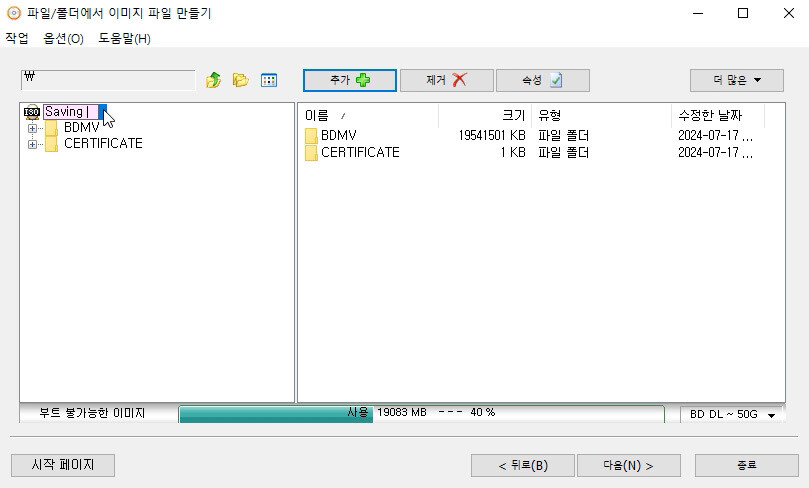Image resolution: width=809 pixels, height=488 pixels.
Task: Click the 제거 remove button
Action: click(x=447, y=80)
